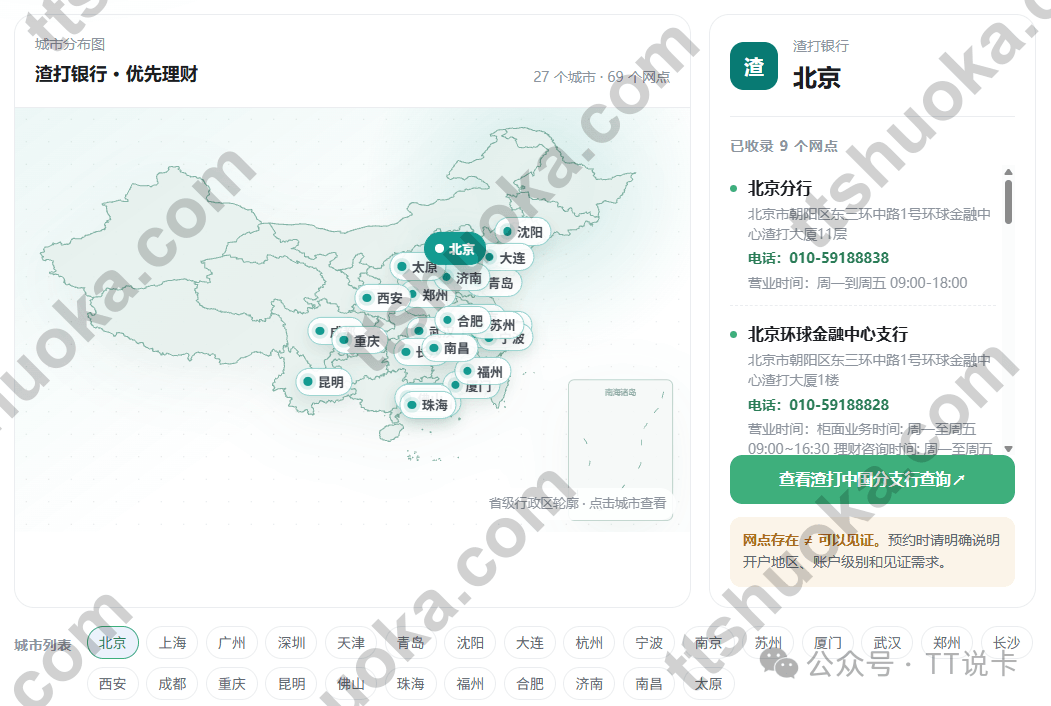Screen dimensions: 1051x706
Task: Click the 北京分行 branch title
Action: pos(780,188)
